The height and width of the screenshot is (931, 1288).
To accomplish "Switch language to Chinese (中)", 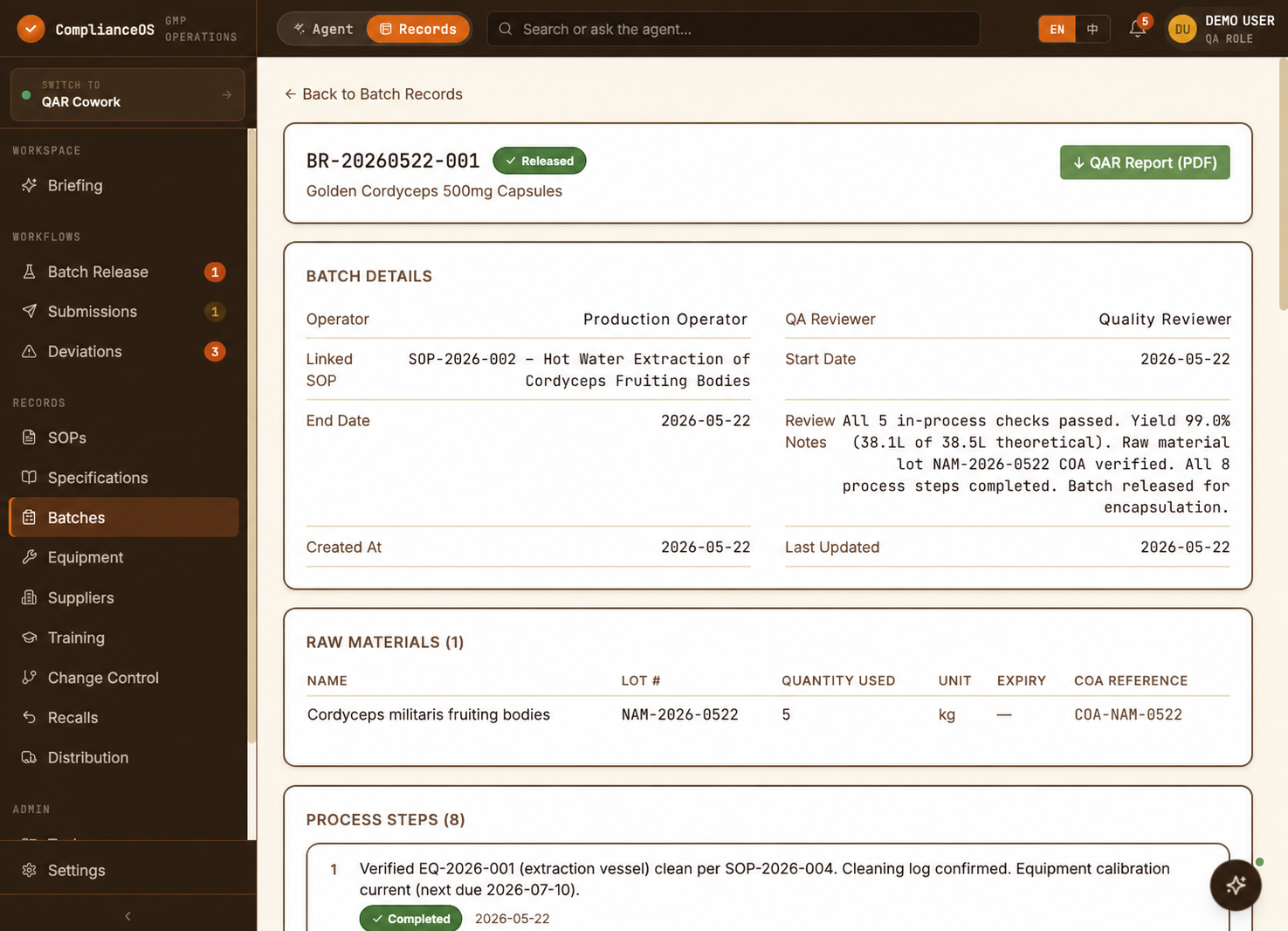I will click(1092, 29).
